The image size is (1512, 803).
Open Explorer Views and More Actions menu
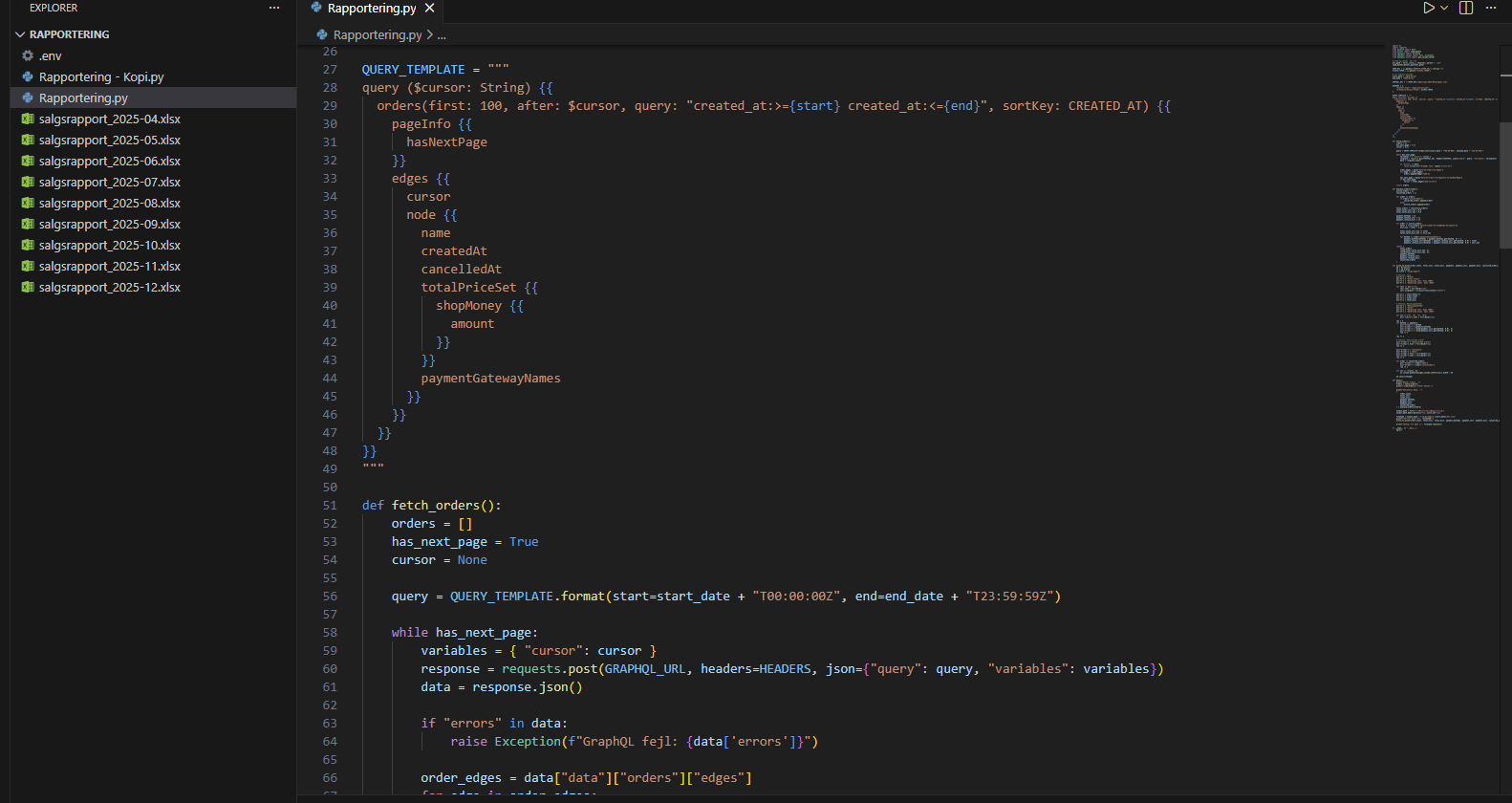coord(274,8)
